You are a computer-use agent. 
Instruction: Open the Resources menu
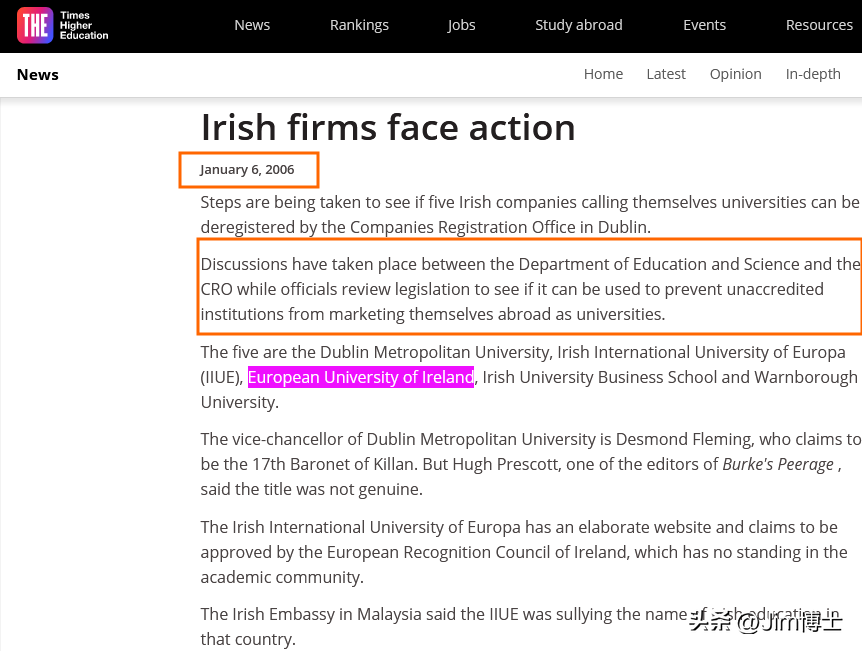pyautogui.click(x=819, y=25)
